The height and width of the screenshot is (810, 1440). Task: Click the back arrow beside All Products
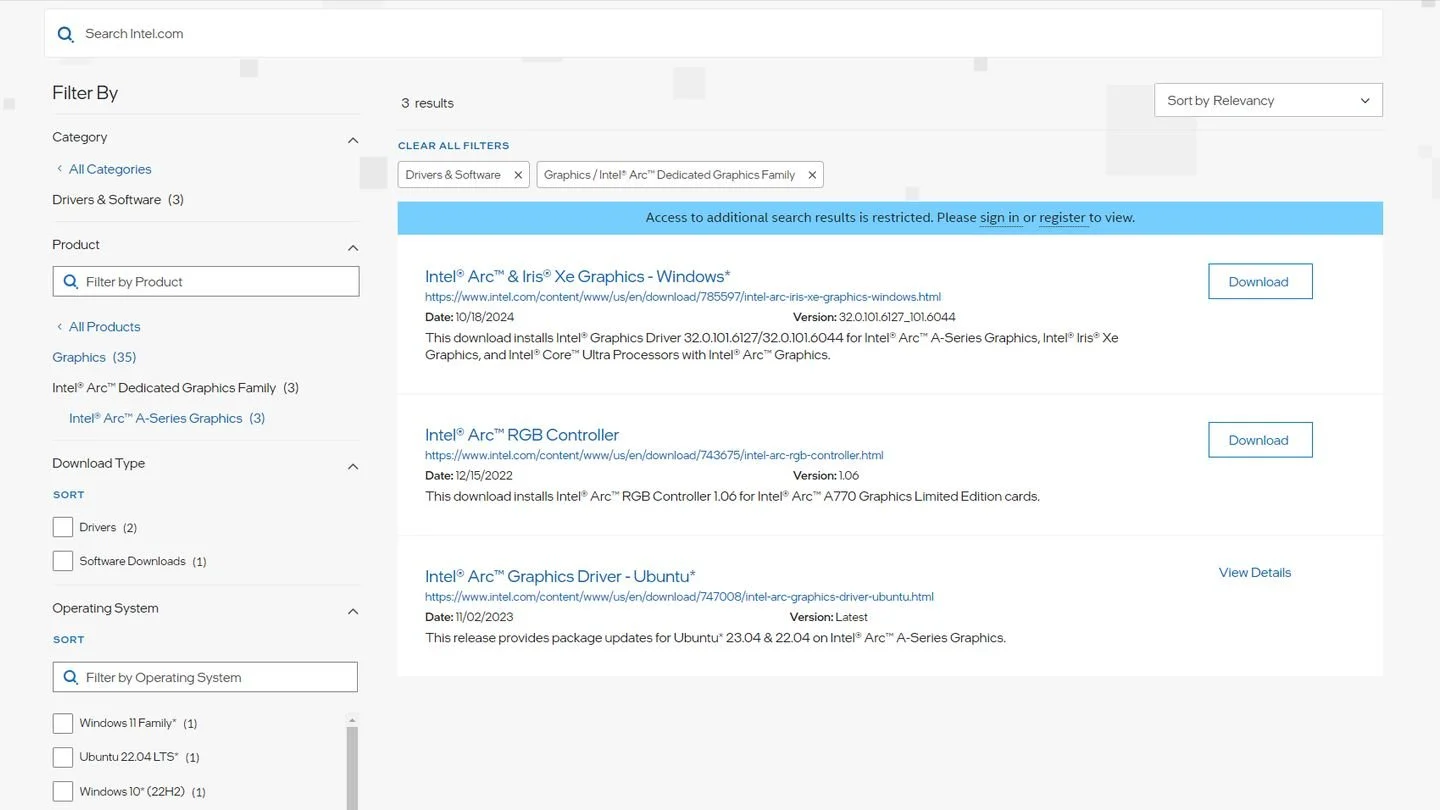[59, 327]
